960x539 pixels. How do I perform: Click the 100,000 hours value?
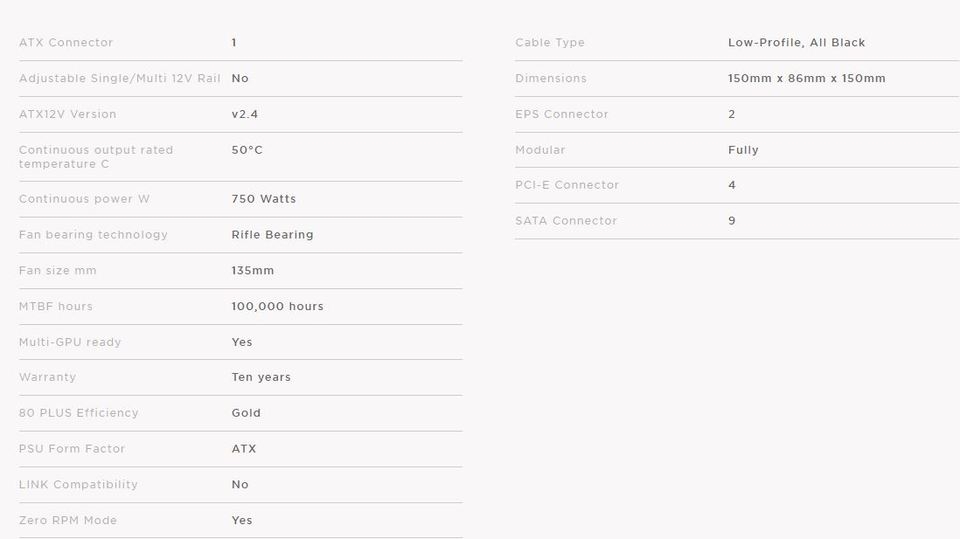[x=277, y=307]
